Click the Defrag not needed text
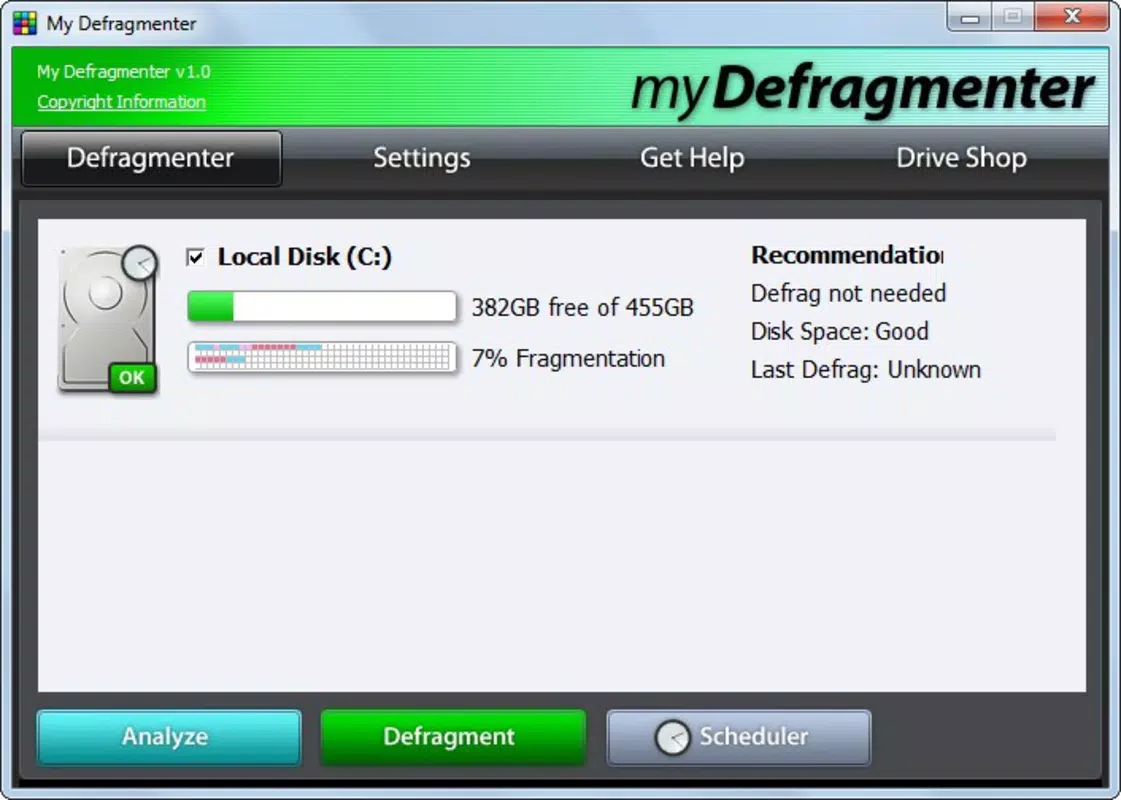The image size is (1121, 800). tap(849, 293)
